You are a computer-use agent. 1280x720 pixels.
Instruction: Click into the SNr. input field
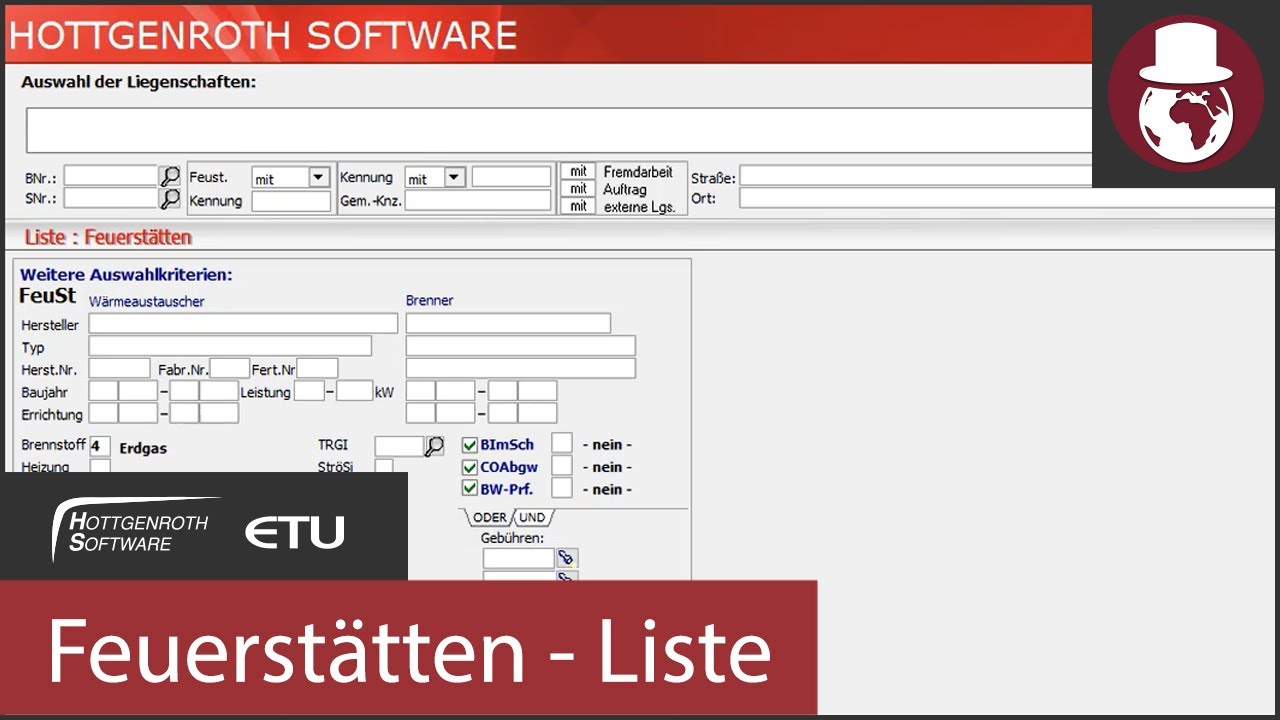(111, 198)
